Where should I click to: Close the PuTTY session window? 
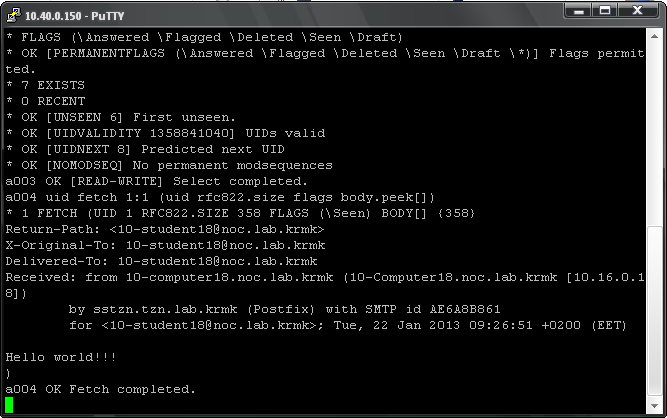[x=638, y=11]
